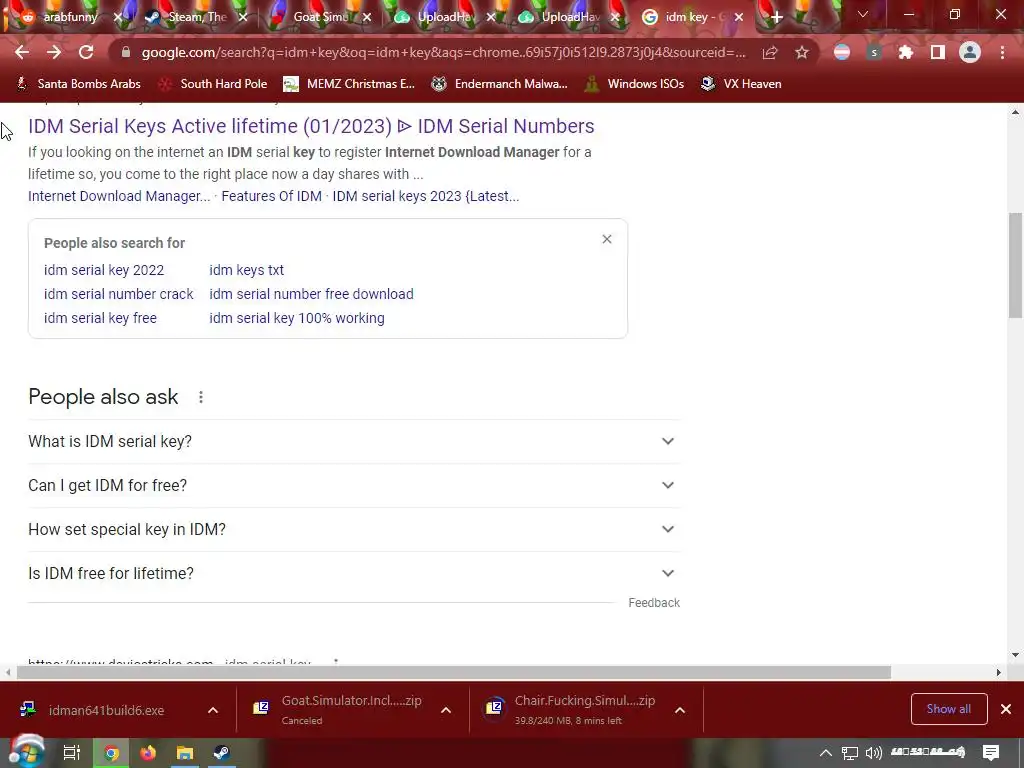
Task: Open the Endermanch Malware bookmark
Action: pos(500,84)
